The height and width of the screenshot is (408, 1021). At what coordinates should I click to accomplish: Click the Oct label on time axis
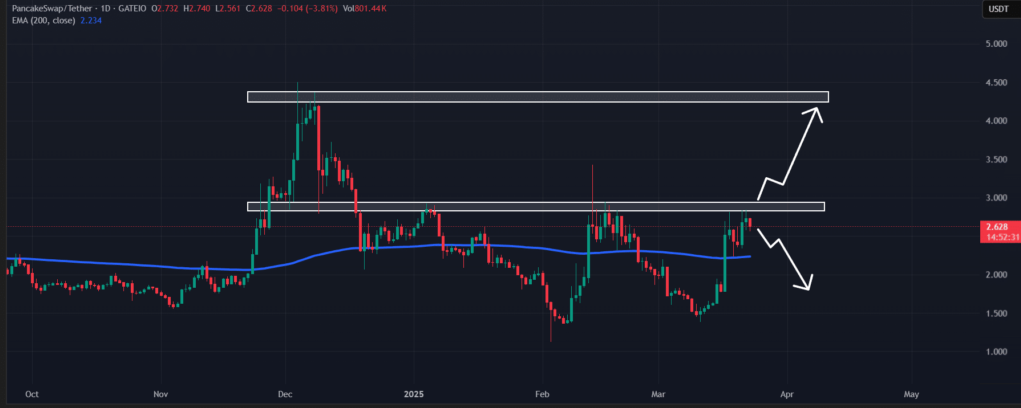tap(30, 394)
